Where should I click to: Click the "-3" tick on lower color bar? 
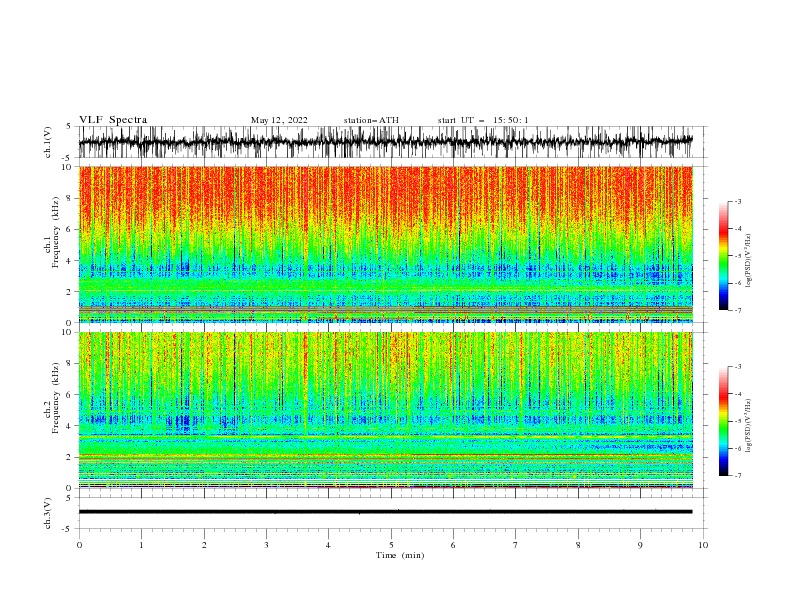pos(738,367)
